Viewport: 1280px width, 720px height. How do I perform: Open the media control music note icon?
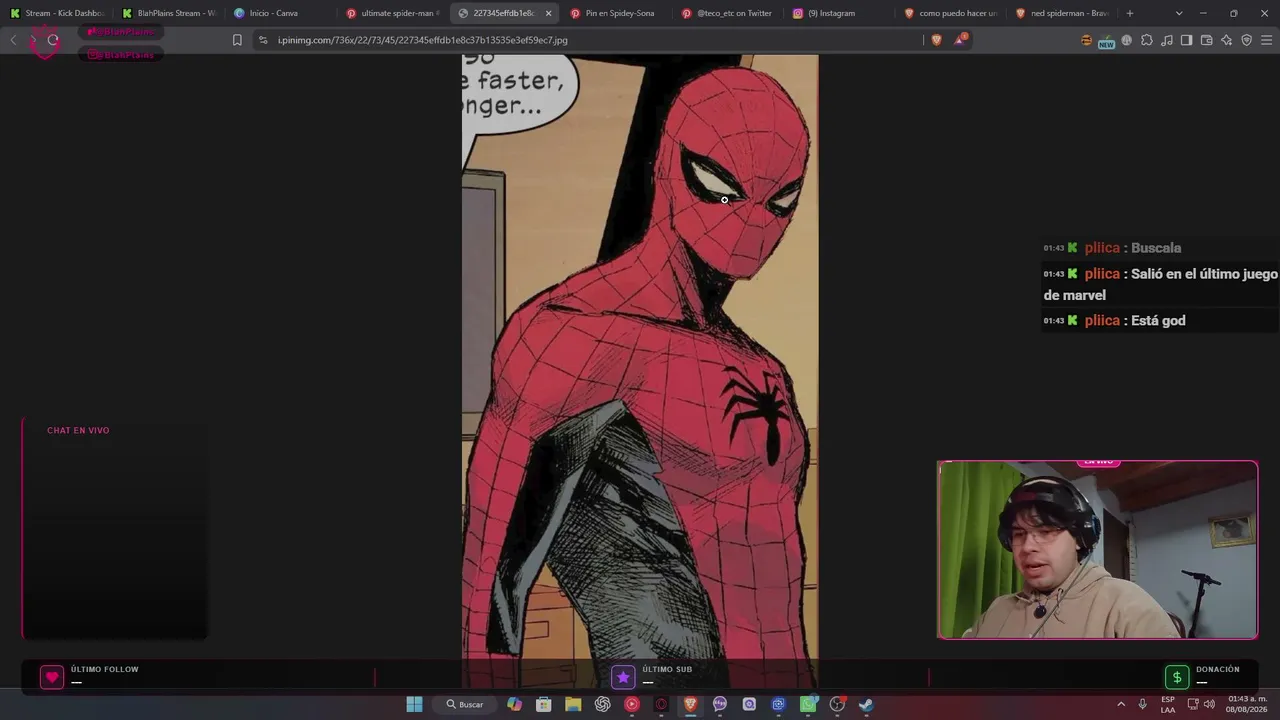(x=1167, y=40)
